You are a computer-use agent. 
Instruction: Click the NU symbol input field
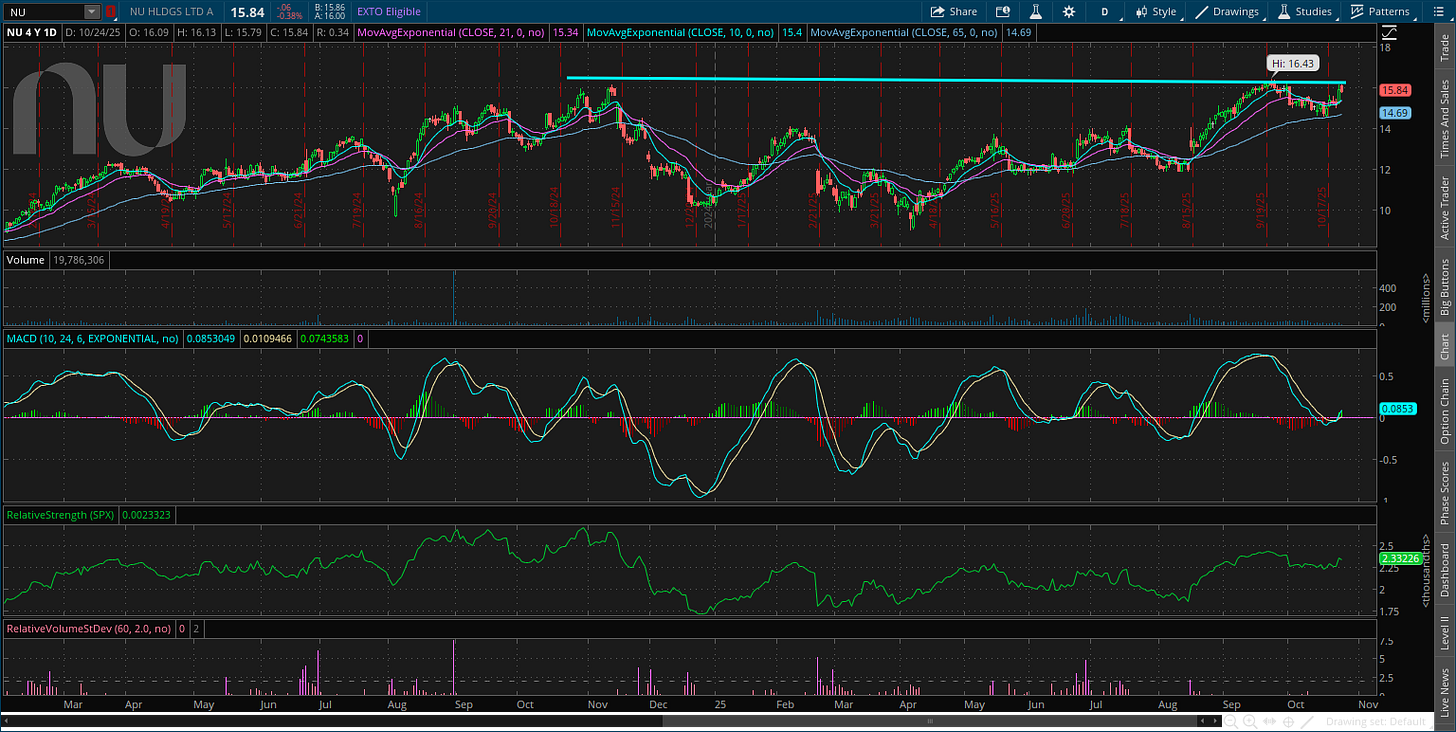43,12
